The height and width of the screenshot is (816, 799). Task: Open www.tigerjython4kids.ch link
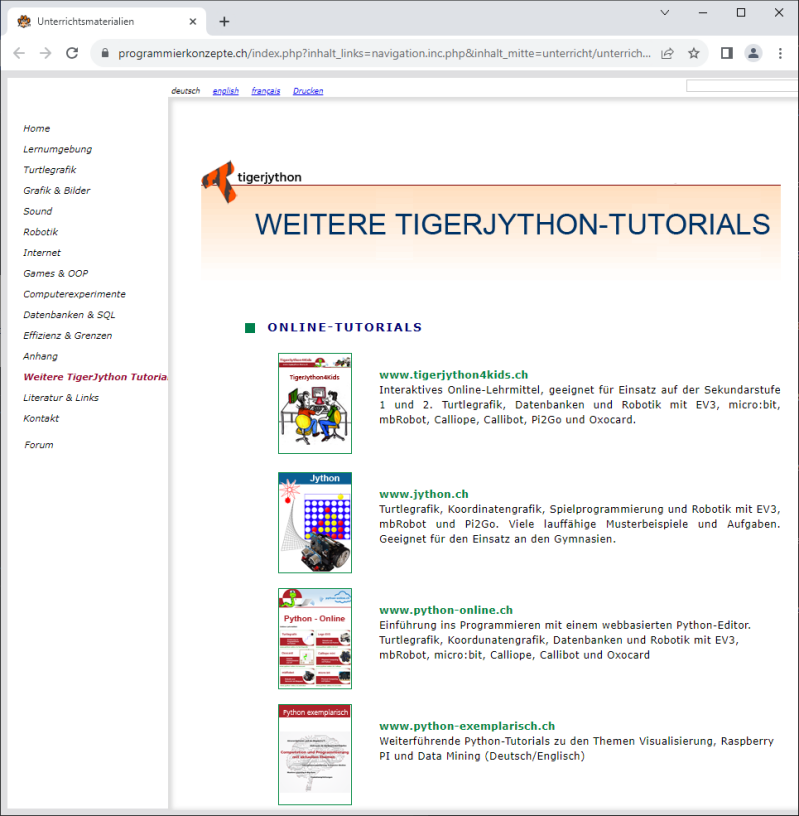click(453, 375)
